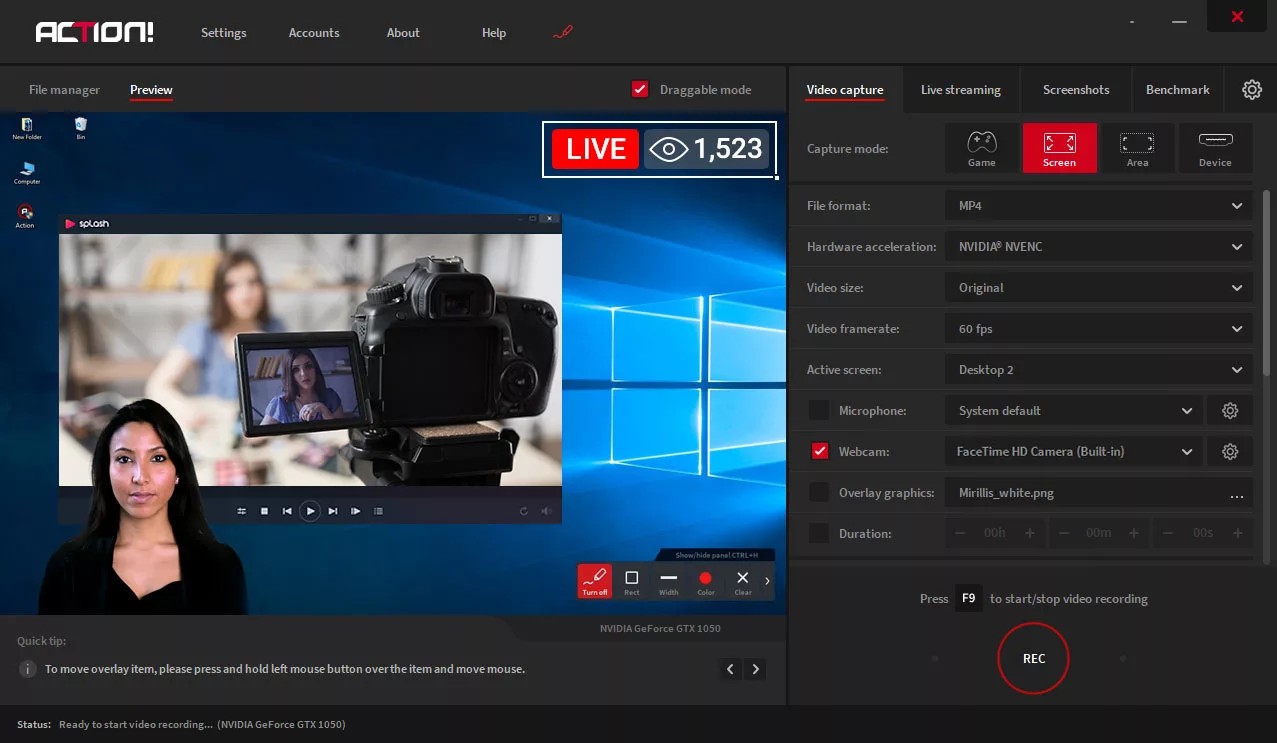Open the Active screen dropdown

click(x=1099, y=370)
